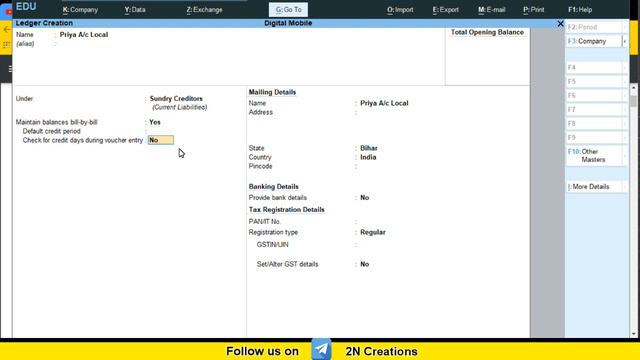640x360 pixels.
Task: Open the Z: Exchange menu
Action: click(204, 9)
